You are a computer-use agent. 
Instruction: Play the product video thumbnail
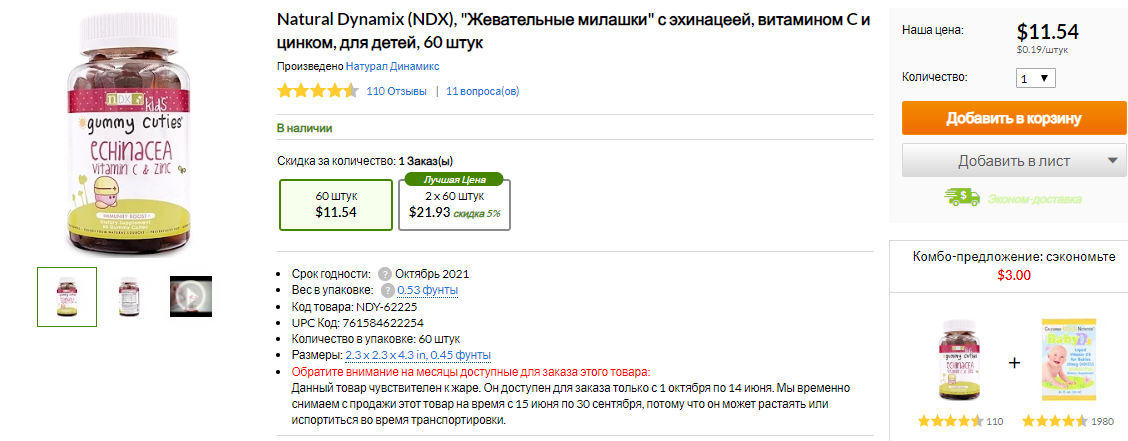tap(191, 296)
